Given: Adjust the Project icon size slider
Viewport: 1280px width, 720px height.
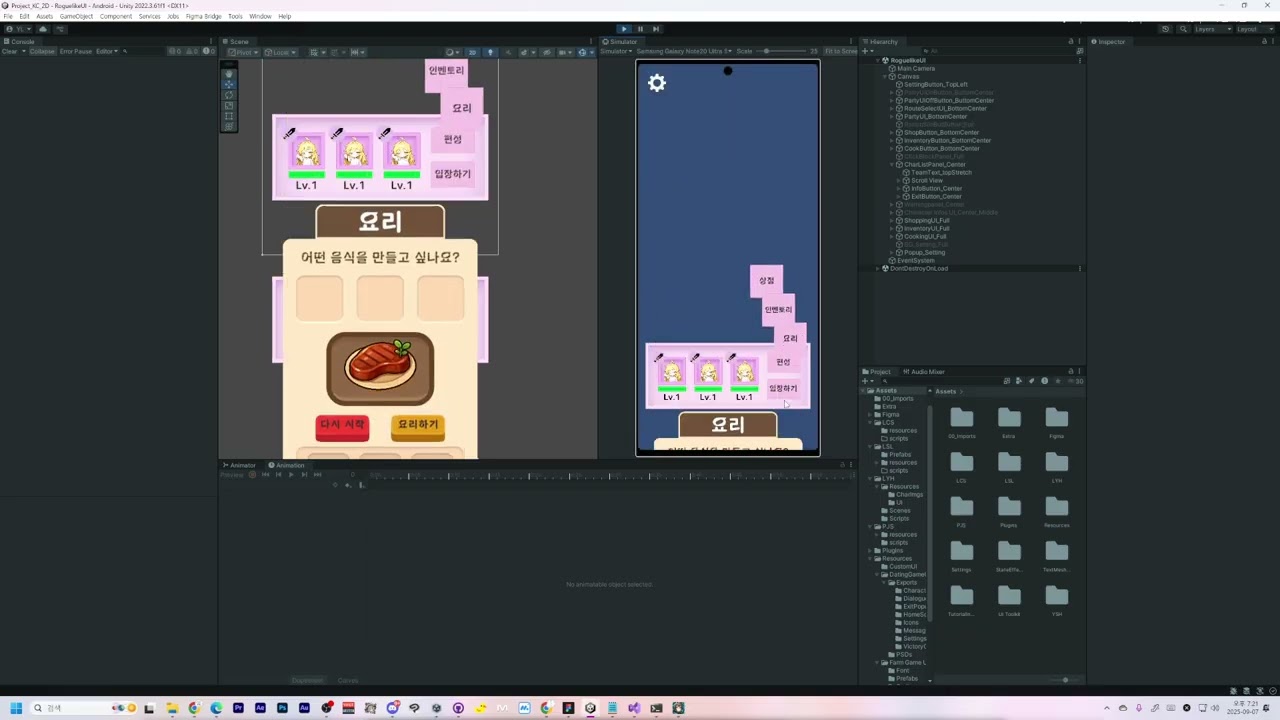Looking at the screenshot, I should point(1065,680).
